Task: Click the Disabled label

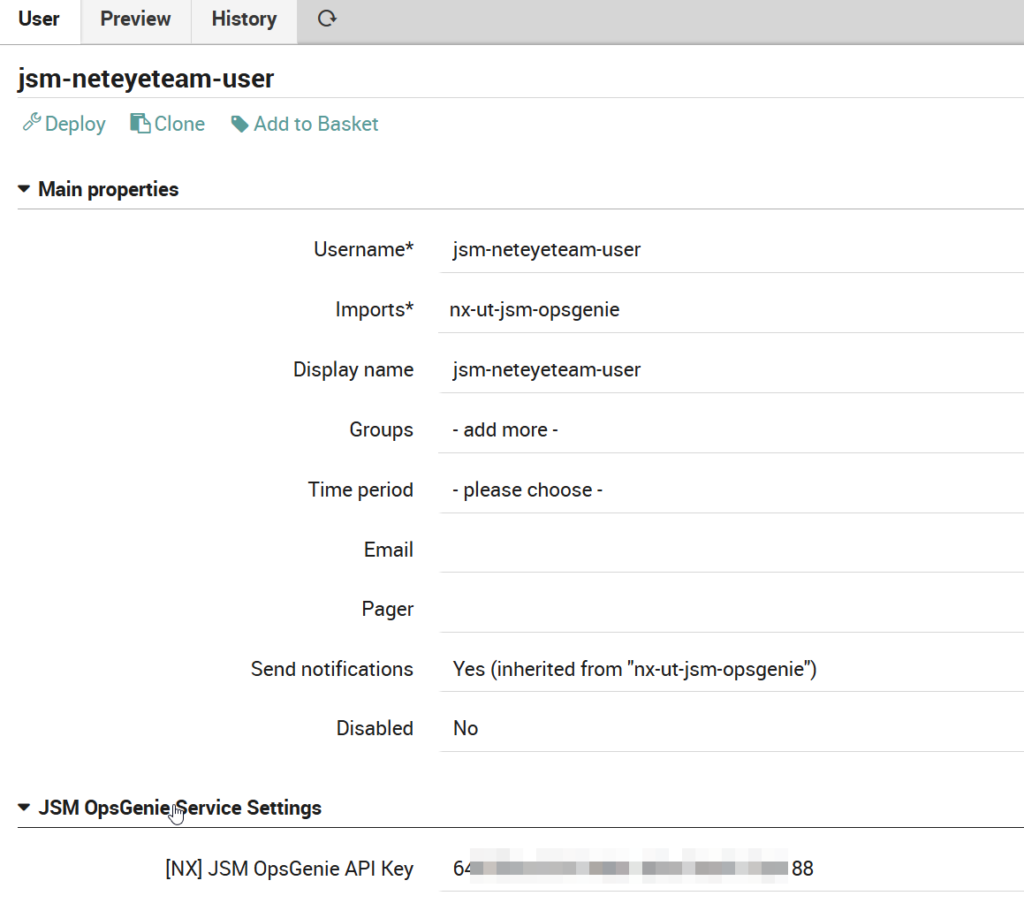Action: point(375,728)
